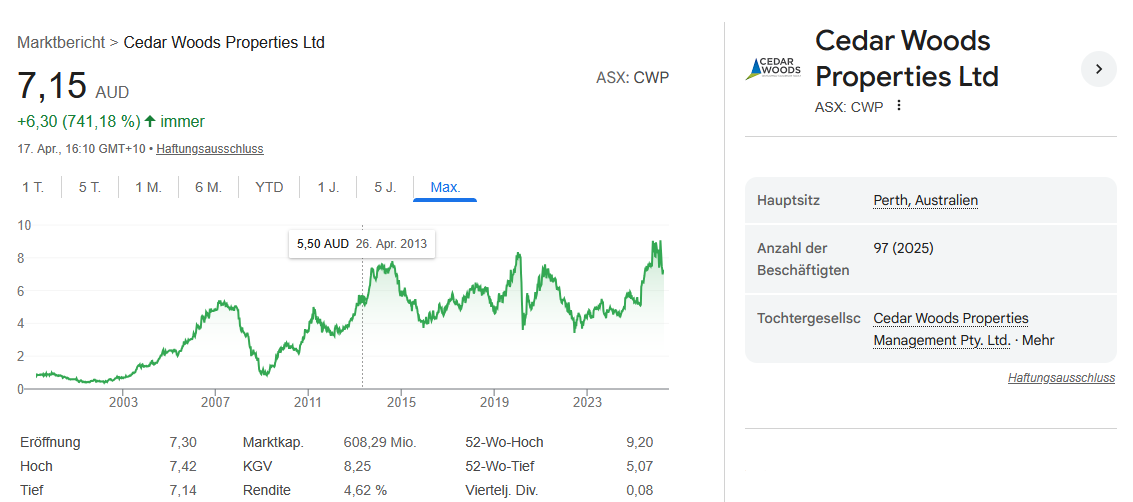Click the Cedar Woods logo icon
The width and height of the screenshot is (1133, 502).
tap(773, 69)
